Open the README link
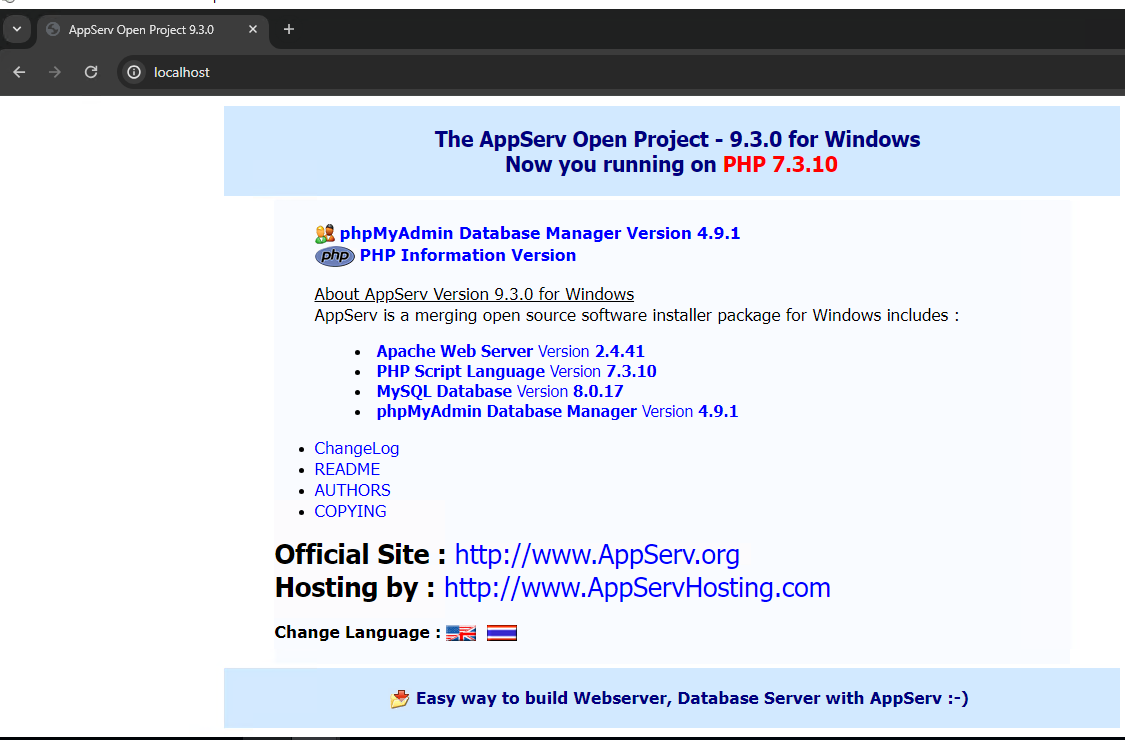Screen dimensions: 1125x740 point(347,469)
